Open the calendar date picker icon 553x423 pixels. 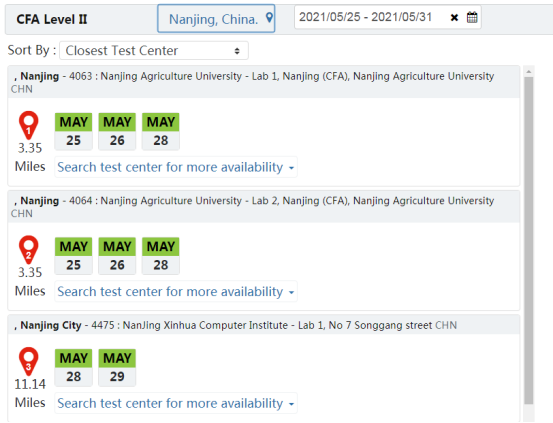coord(472,17)
